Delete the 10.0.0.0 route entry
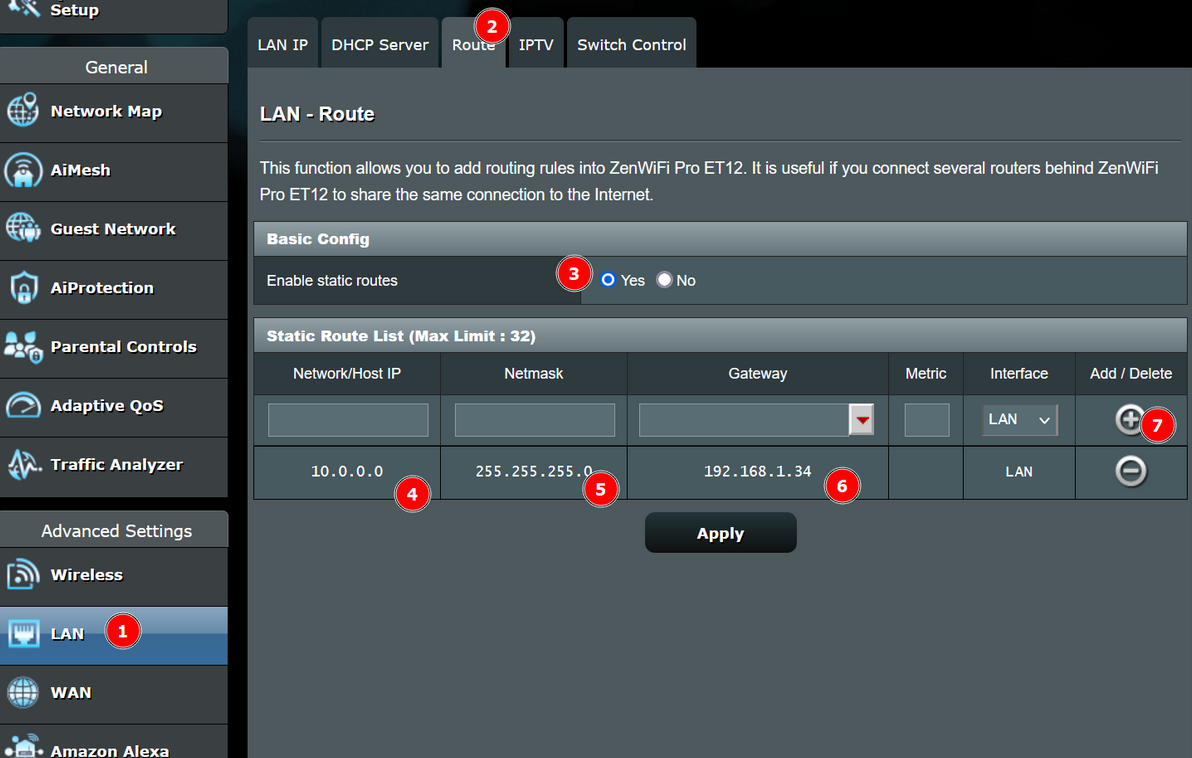Viewport: 1192px width, 758px height. 1131,471
